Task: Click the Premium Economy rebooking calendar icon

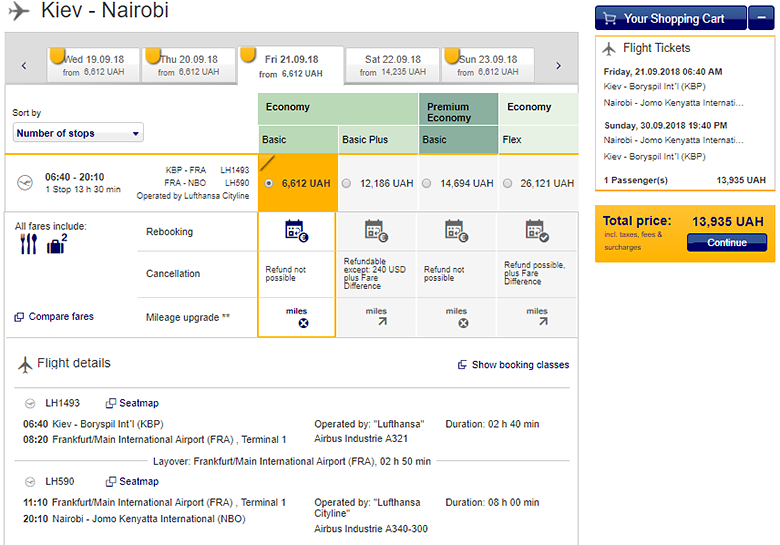Action: 456,231
